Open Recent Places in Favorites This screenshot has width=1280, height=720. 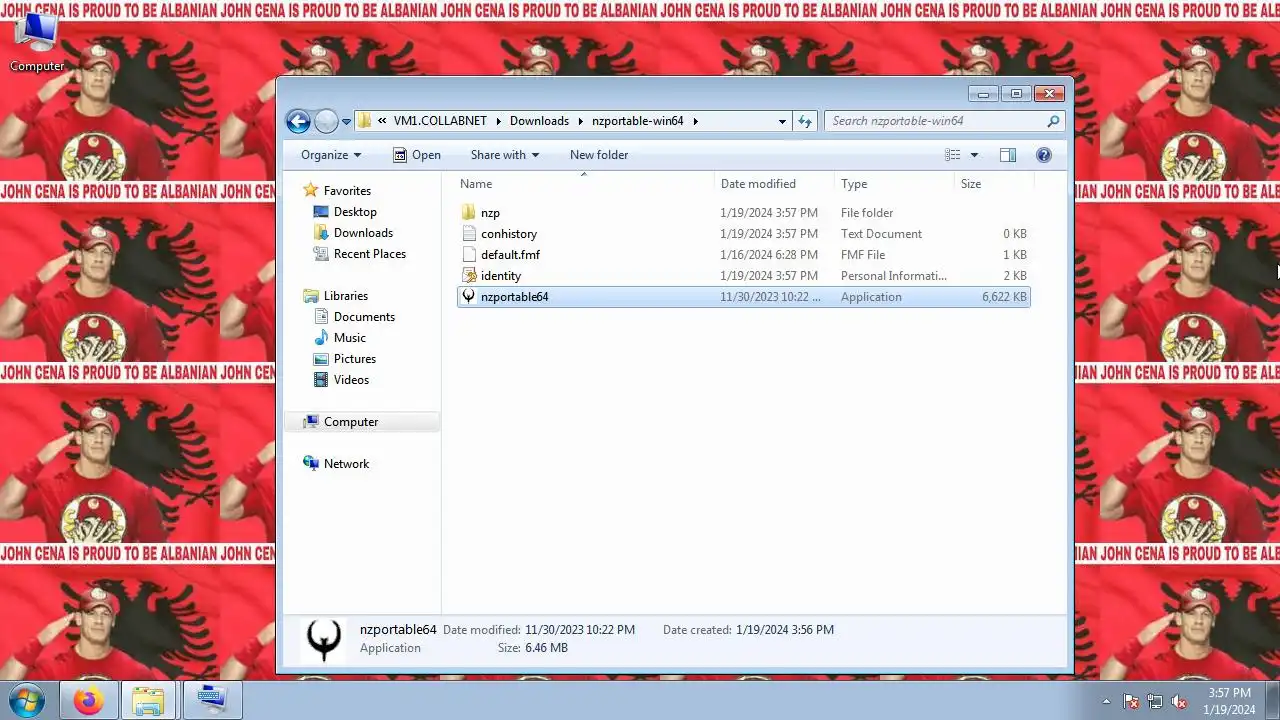(x=370, y=254)
